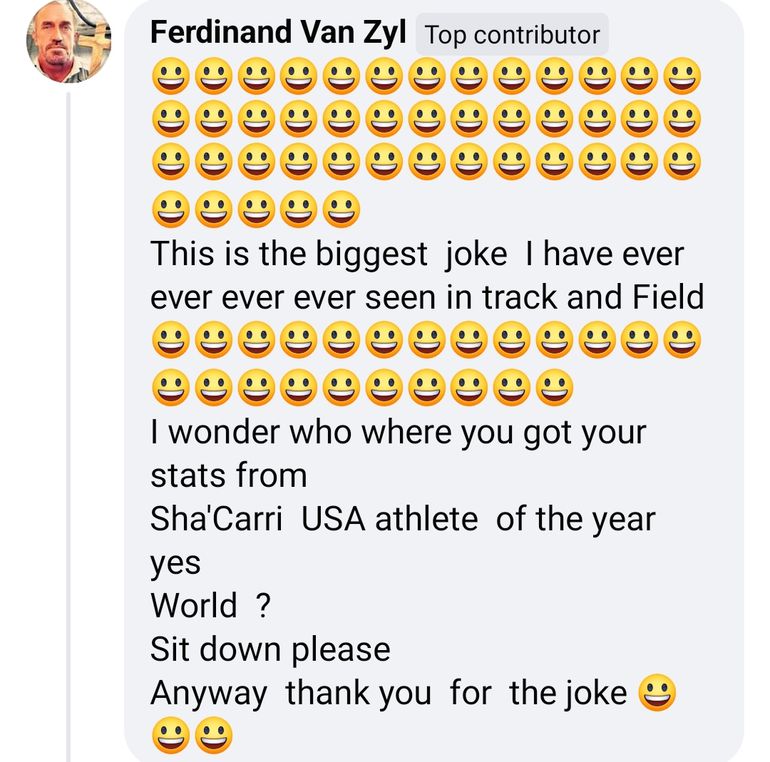Click the first emoji below "track and Field"
770x762 pixels.
click(x=171, y=340)
